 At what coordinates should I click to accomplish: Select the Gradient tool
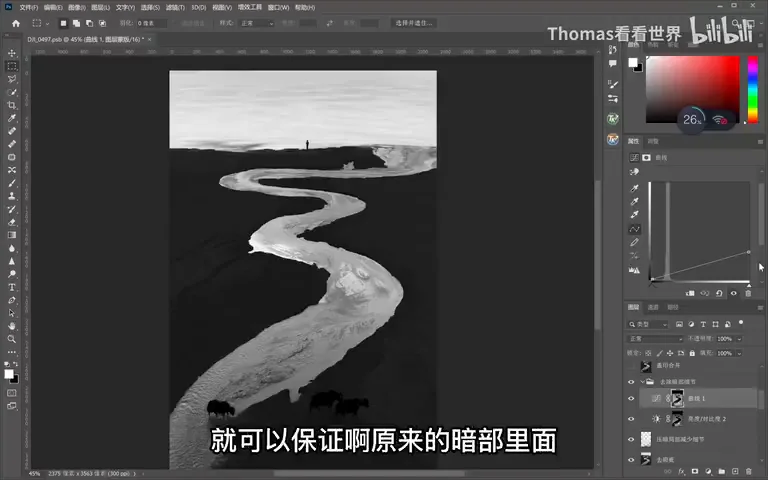12,235
